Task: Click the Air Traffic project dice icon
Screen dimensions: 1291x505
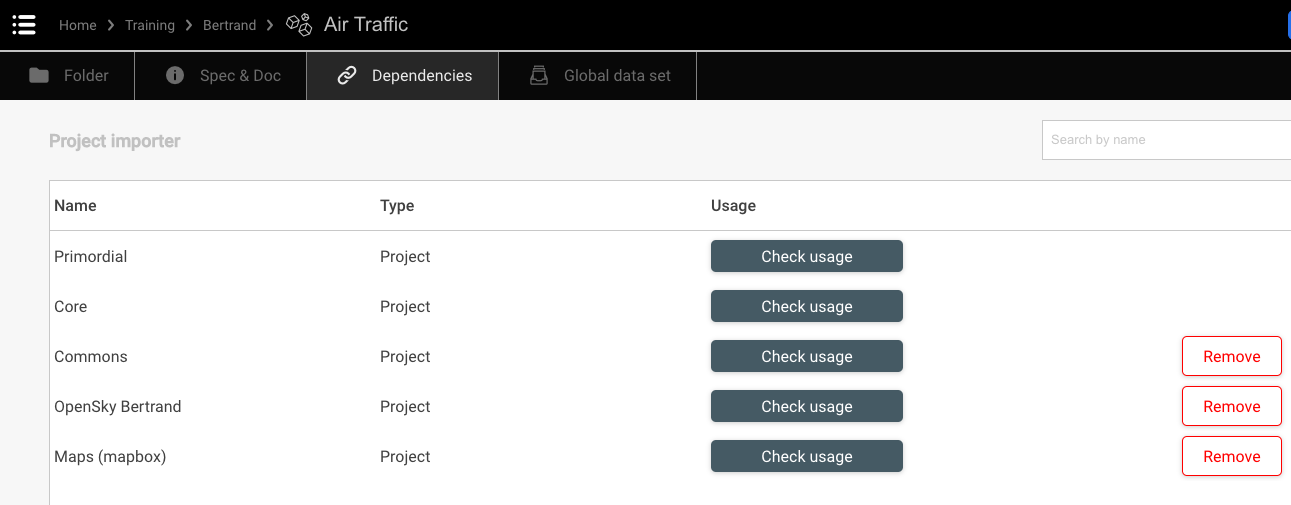Action: click(298, 25)
